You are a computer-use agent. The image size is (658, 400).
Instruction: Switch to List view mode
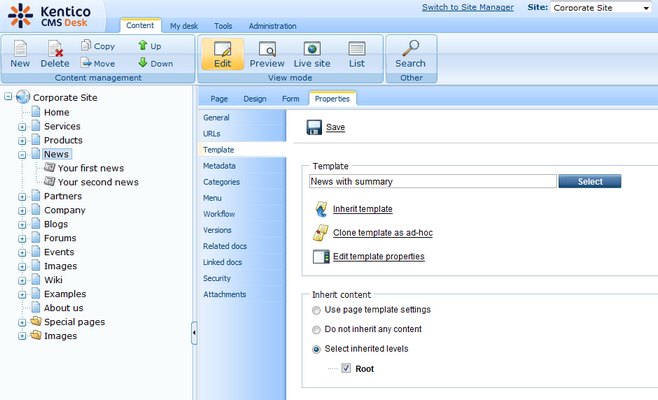[x=356, y=49]
